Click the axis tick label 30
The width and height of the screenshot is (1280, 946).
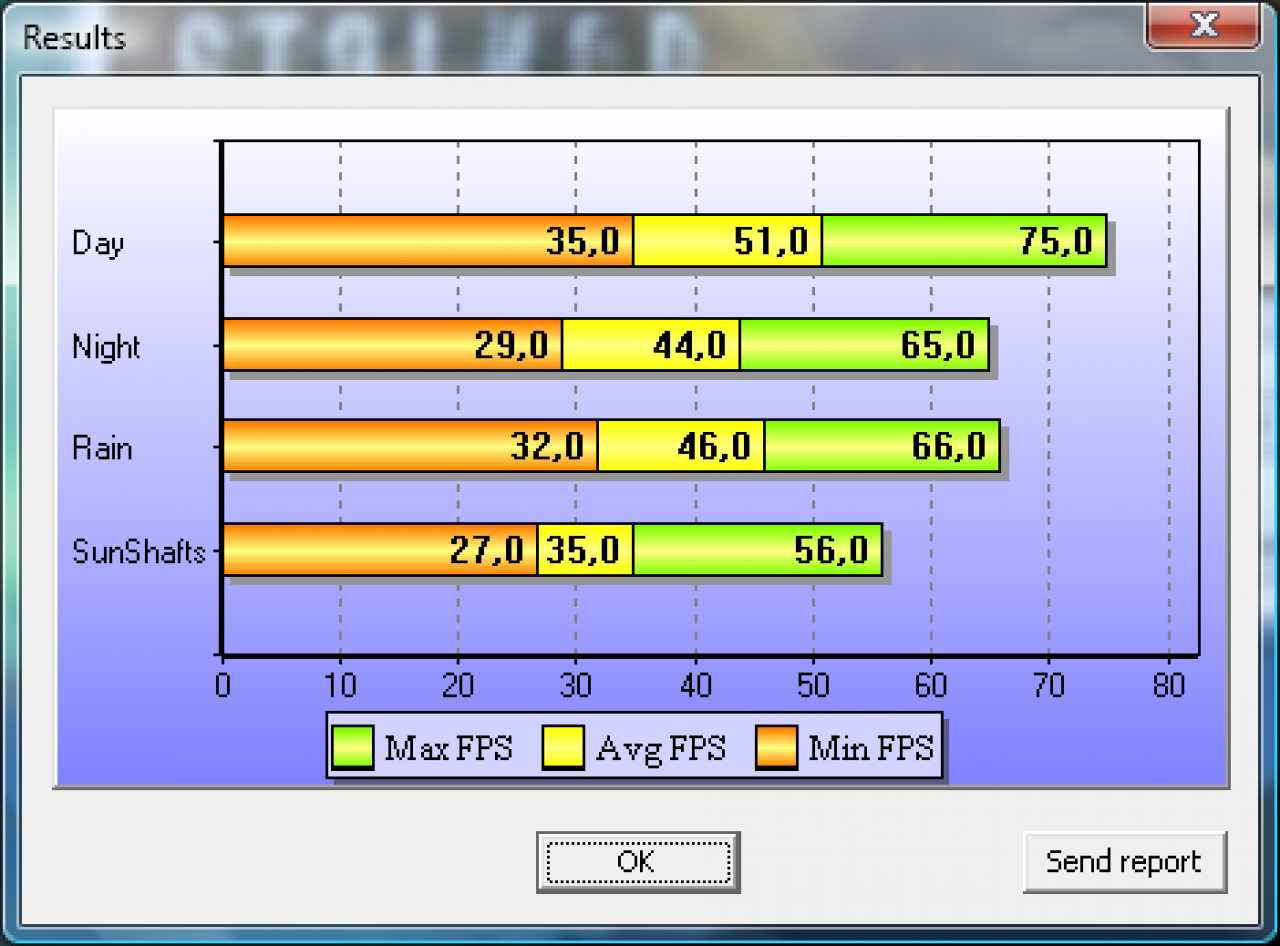(576, 685)
